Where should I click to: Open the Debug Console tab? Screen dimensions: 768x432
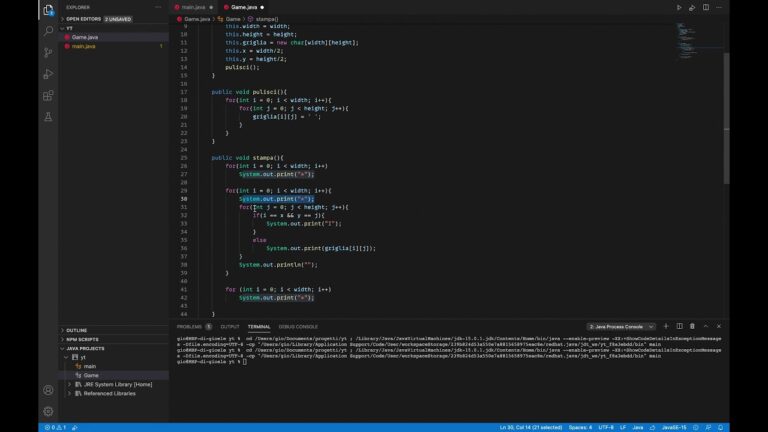click(x=298, y=327)
